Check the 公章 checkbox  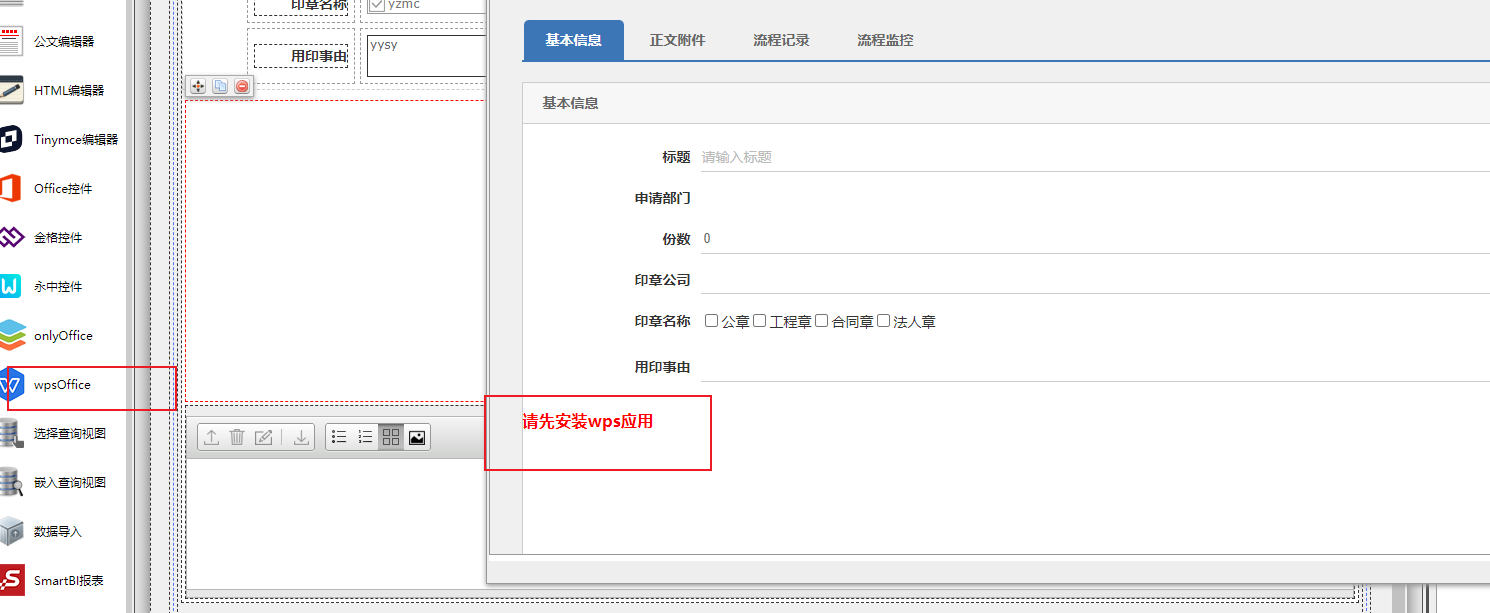tap(712, 321)
